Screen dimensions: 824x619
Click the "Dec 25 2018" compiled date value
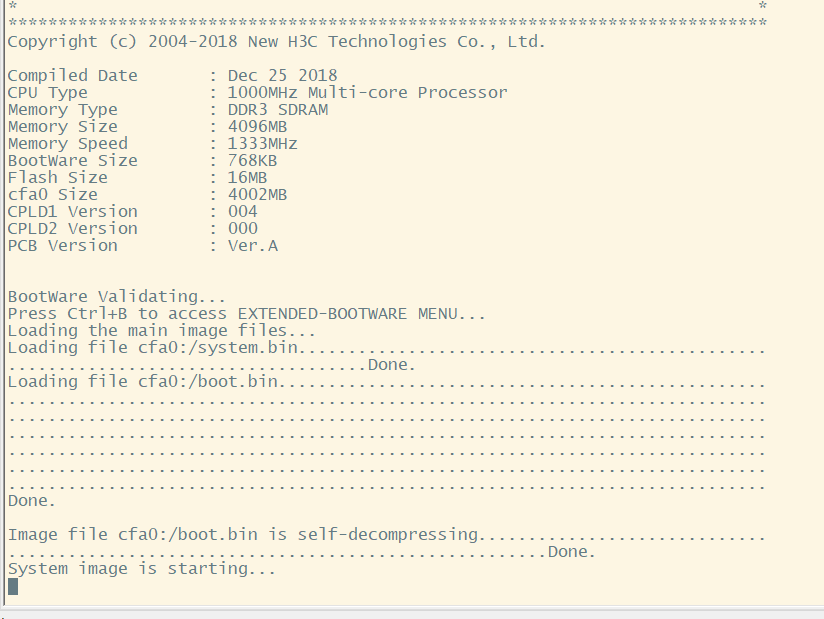[282, 76]
